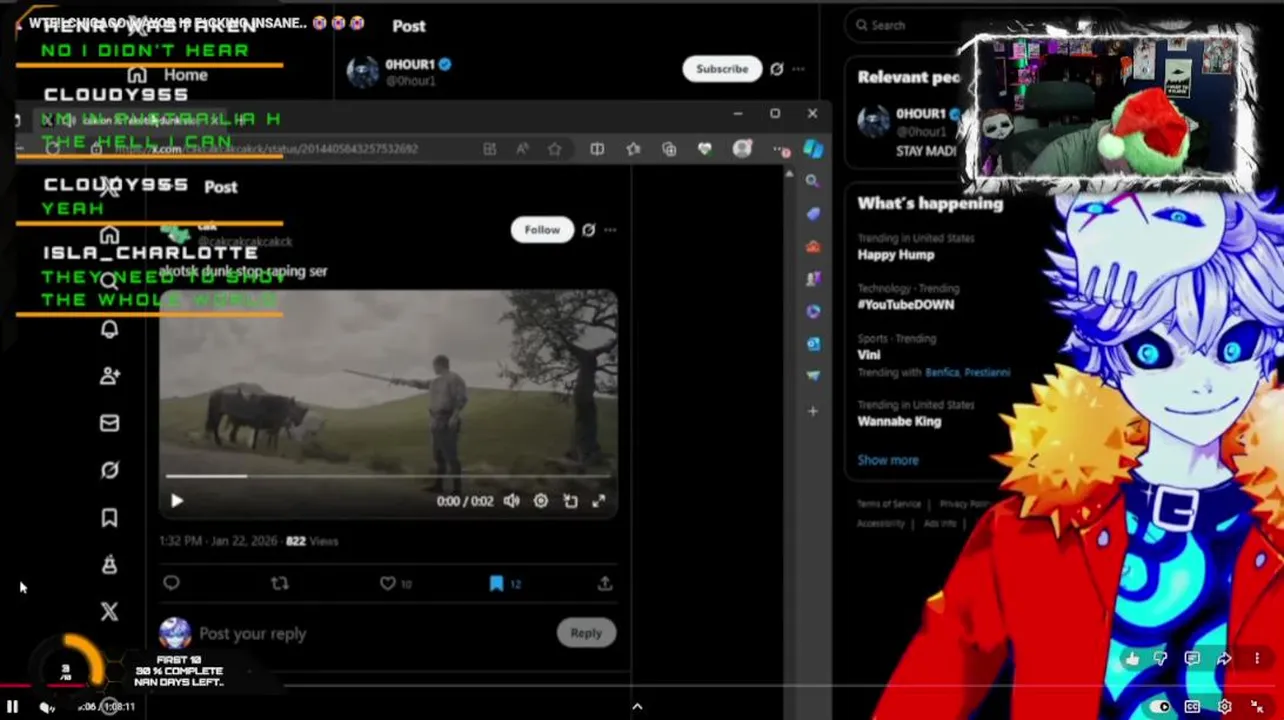The height and width of the screenshot is (720, 1284).
Task: Pause the YouTube video
Action: pyautogui.click(x=12, y=706)
